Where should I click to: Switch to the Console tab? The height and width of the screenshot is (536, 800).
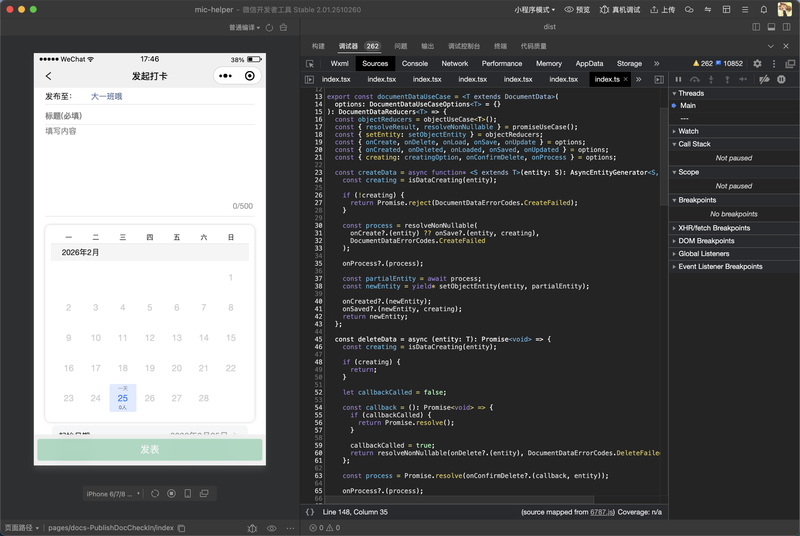click(x=414, y=63)
